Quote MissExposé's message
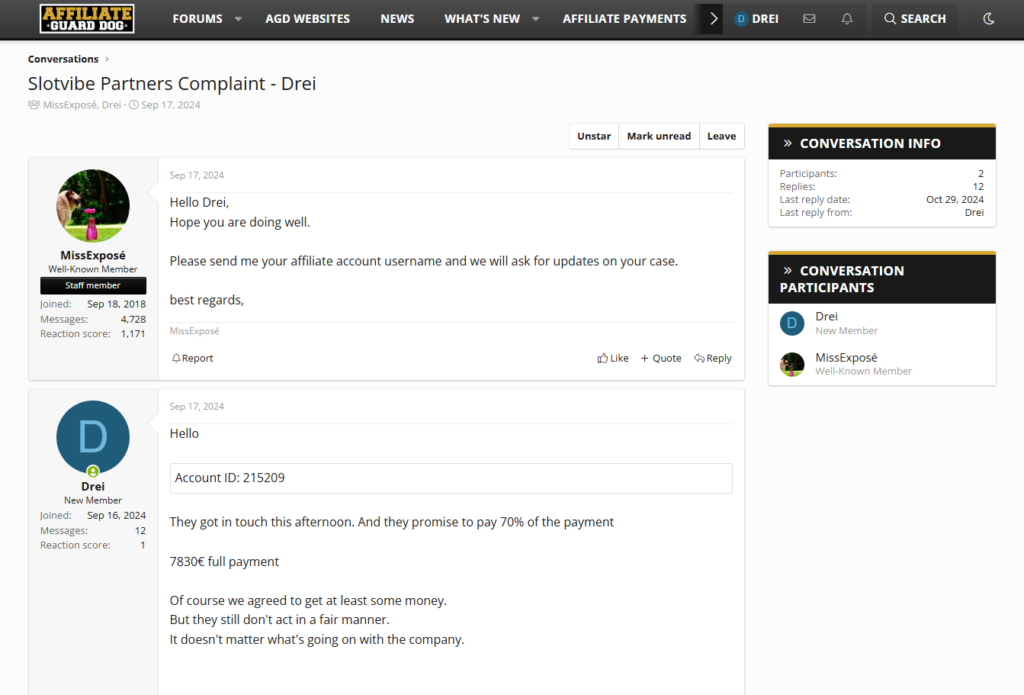Viewport: 1024px width, 695px height. point(661,358)
